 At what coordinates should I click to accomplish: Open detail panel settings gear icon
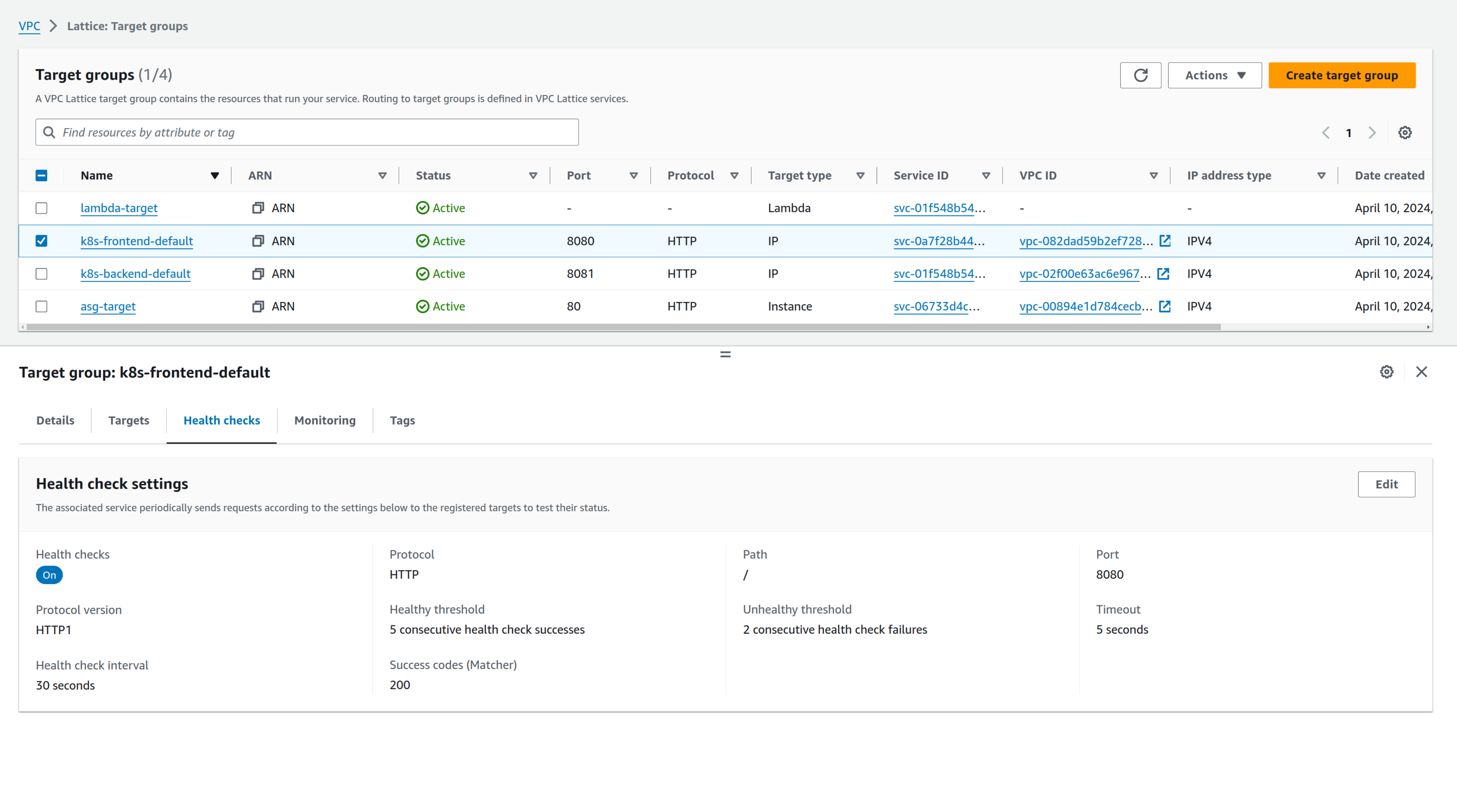(1386, 372)
